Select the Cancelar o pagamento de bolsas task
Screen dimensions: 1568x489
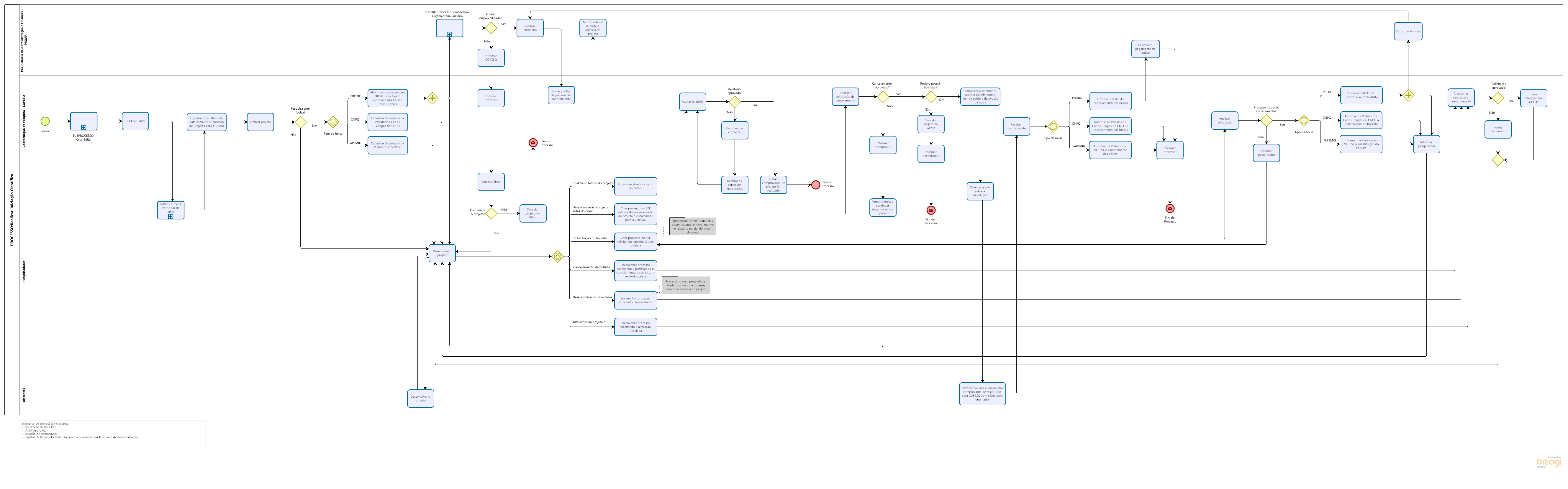(x=1146, y=49)
